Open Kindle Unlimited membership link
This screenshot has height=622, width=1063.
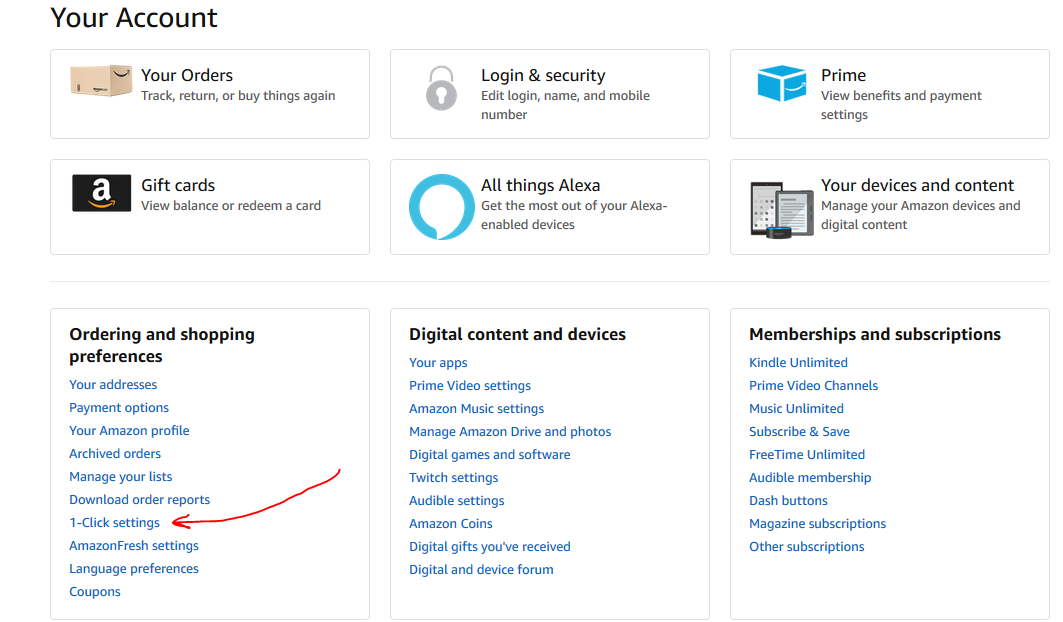pos(798,363)
